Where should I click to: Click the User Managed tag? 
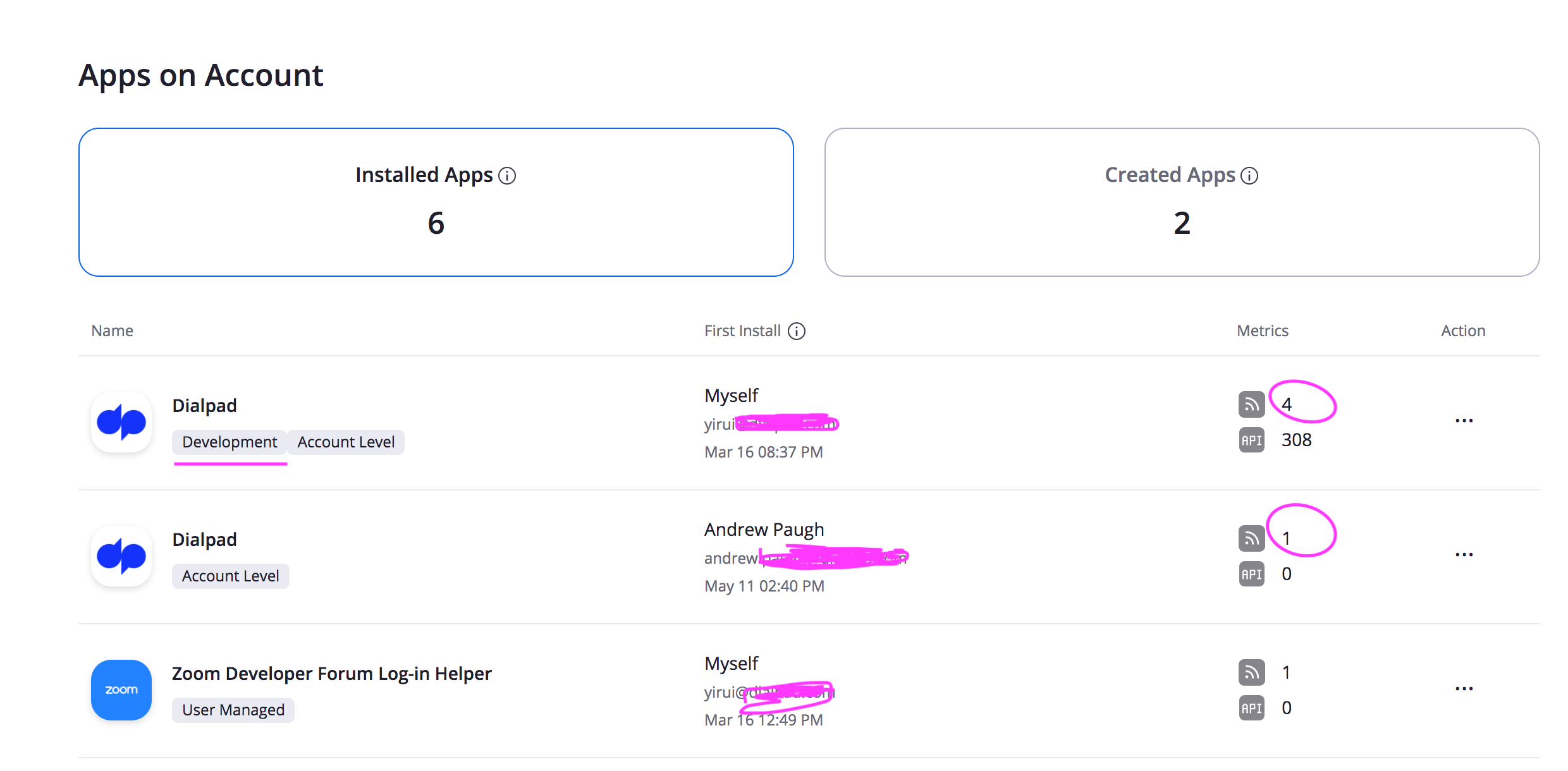[x=233, y=710]
